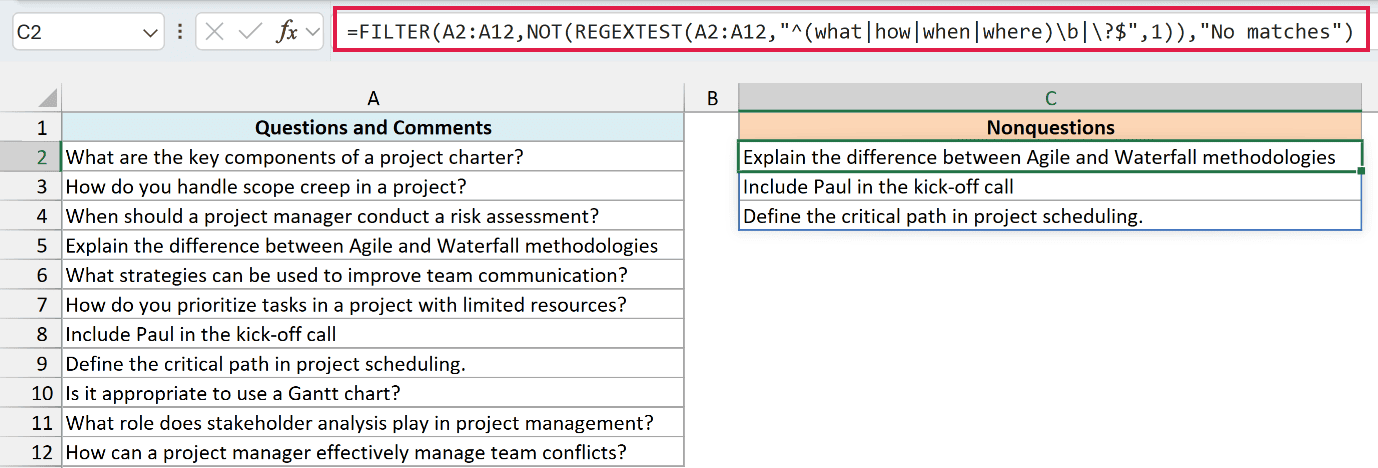Click the "Nonquestions" header cell
1378x468 pixels.
(1050, 127)
